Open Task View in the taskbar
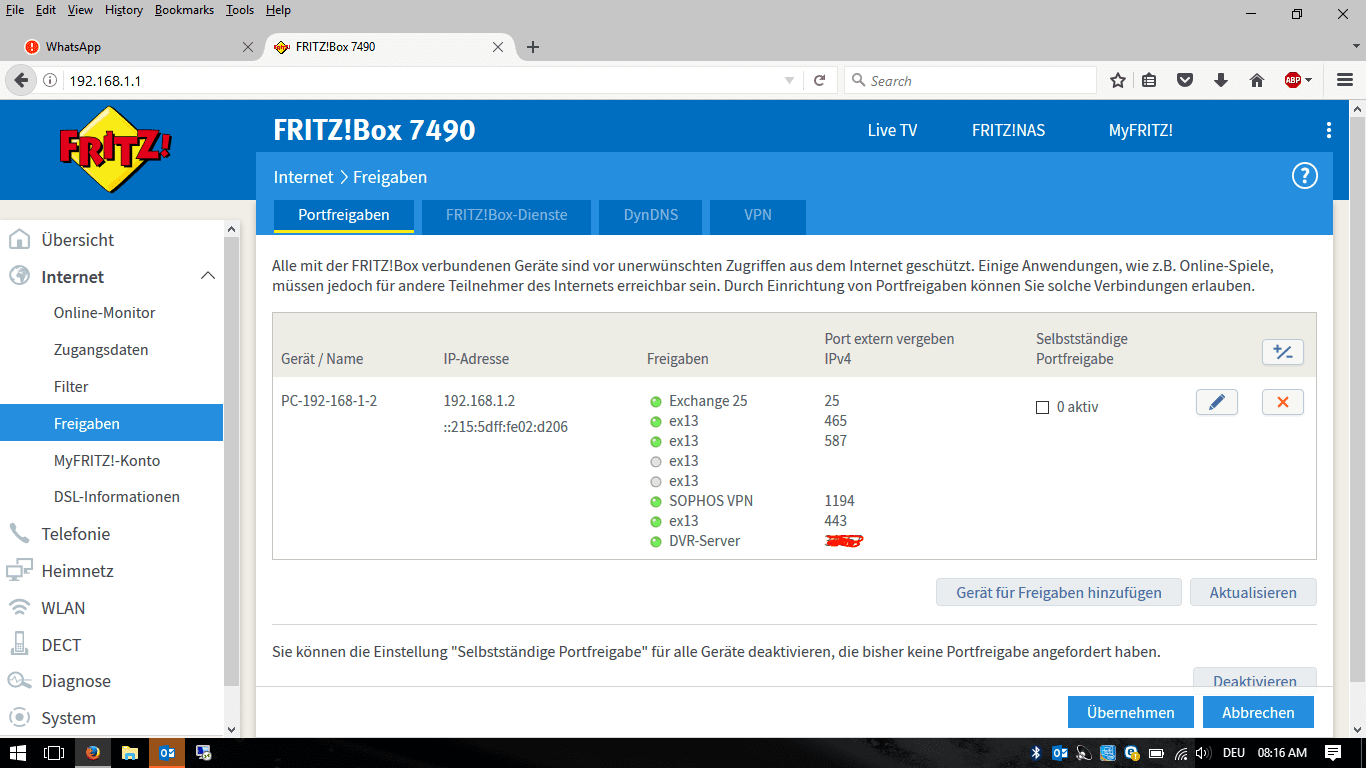1366x768 pixels. pos(55,753)
